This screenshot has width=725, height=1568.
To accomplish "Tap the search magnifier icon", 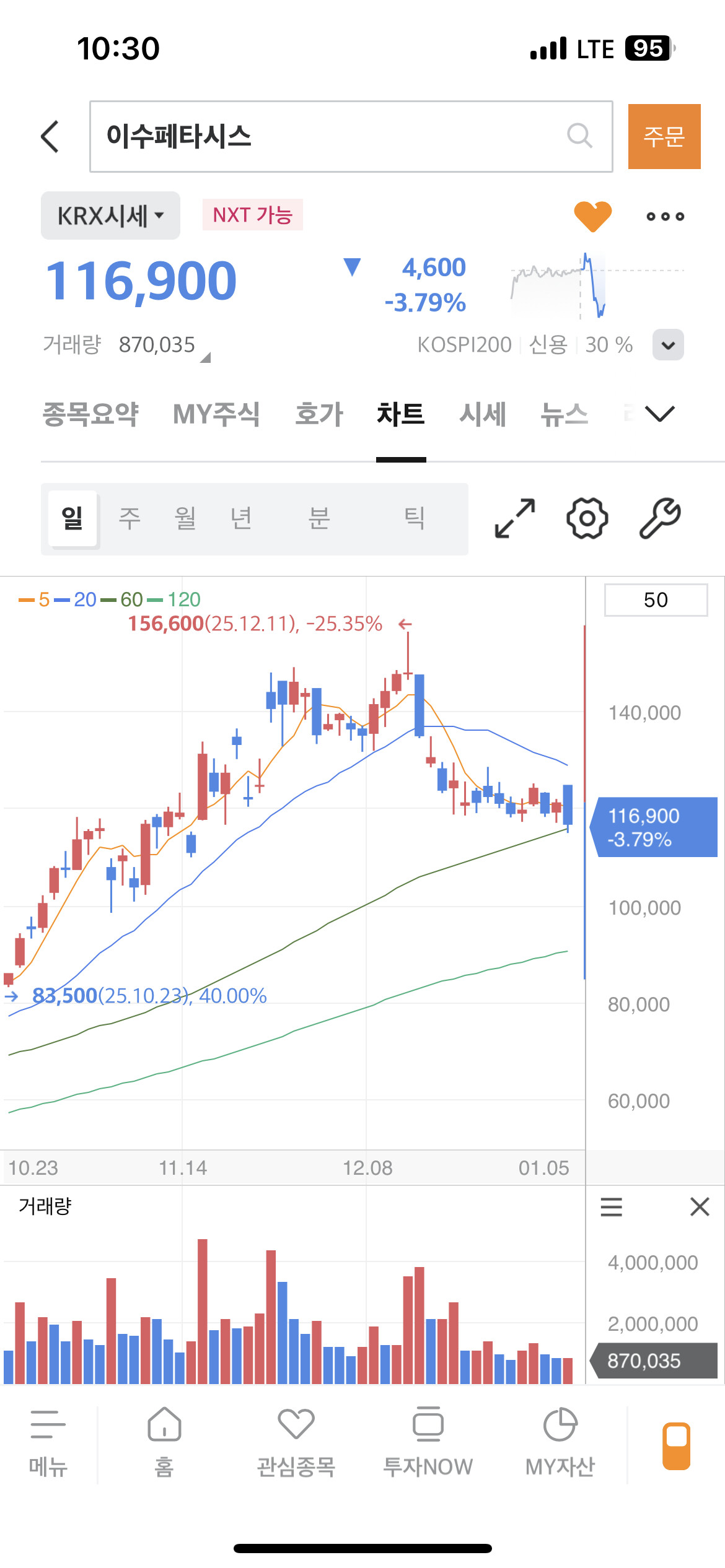I will tap(579, 136).
